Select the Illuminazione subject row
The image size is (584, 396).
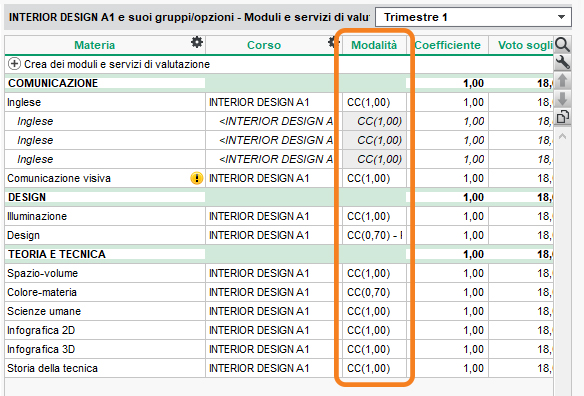point(279,216)
